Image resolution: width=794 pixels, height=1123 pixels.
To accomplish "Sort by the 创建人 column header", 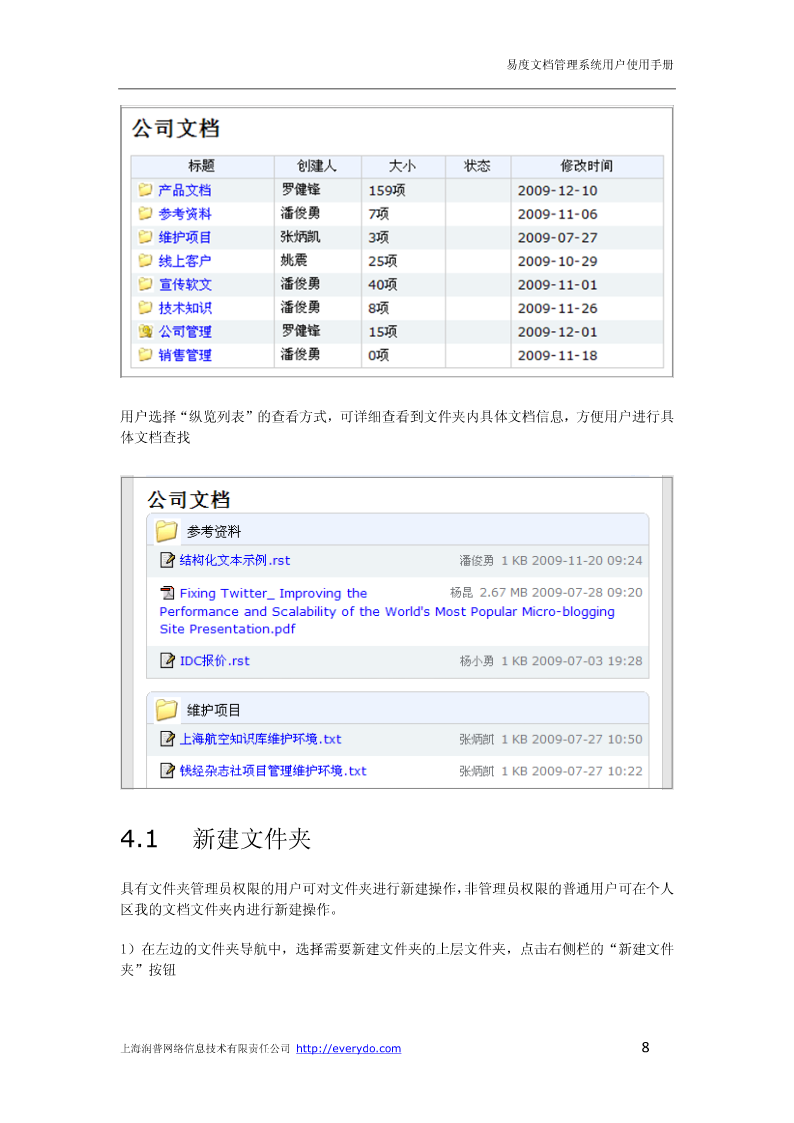I will click(x=317, y=166).
